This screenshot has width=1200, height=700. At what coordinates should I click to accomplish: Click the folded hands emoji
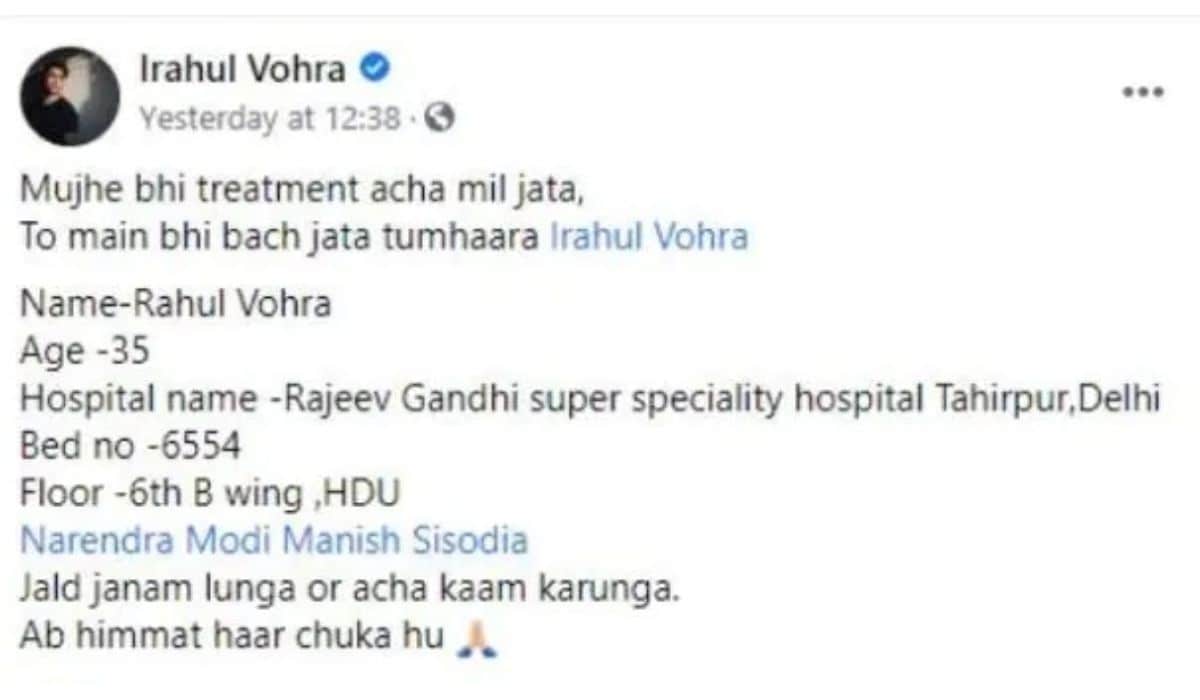[477, 638]
